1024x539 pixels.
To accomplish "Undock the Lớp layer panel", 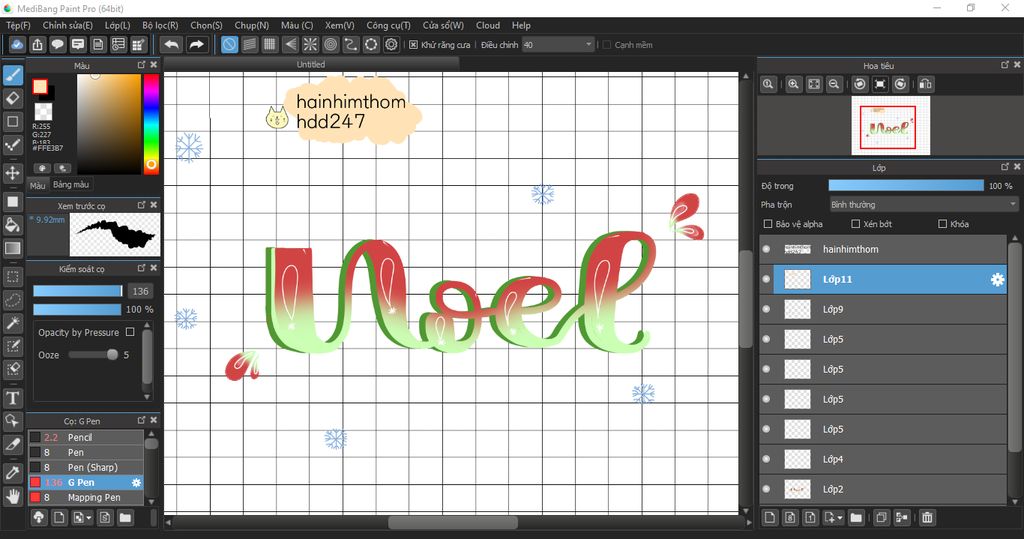I will (1005, 167).
